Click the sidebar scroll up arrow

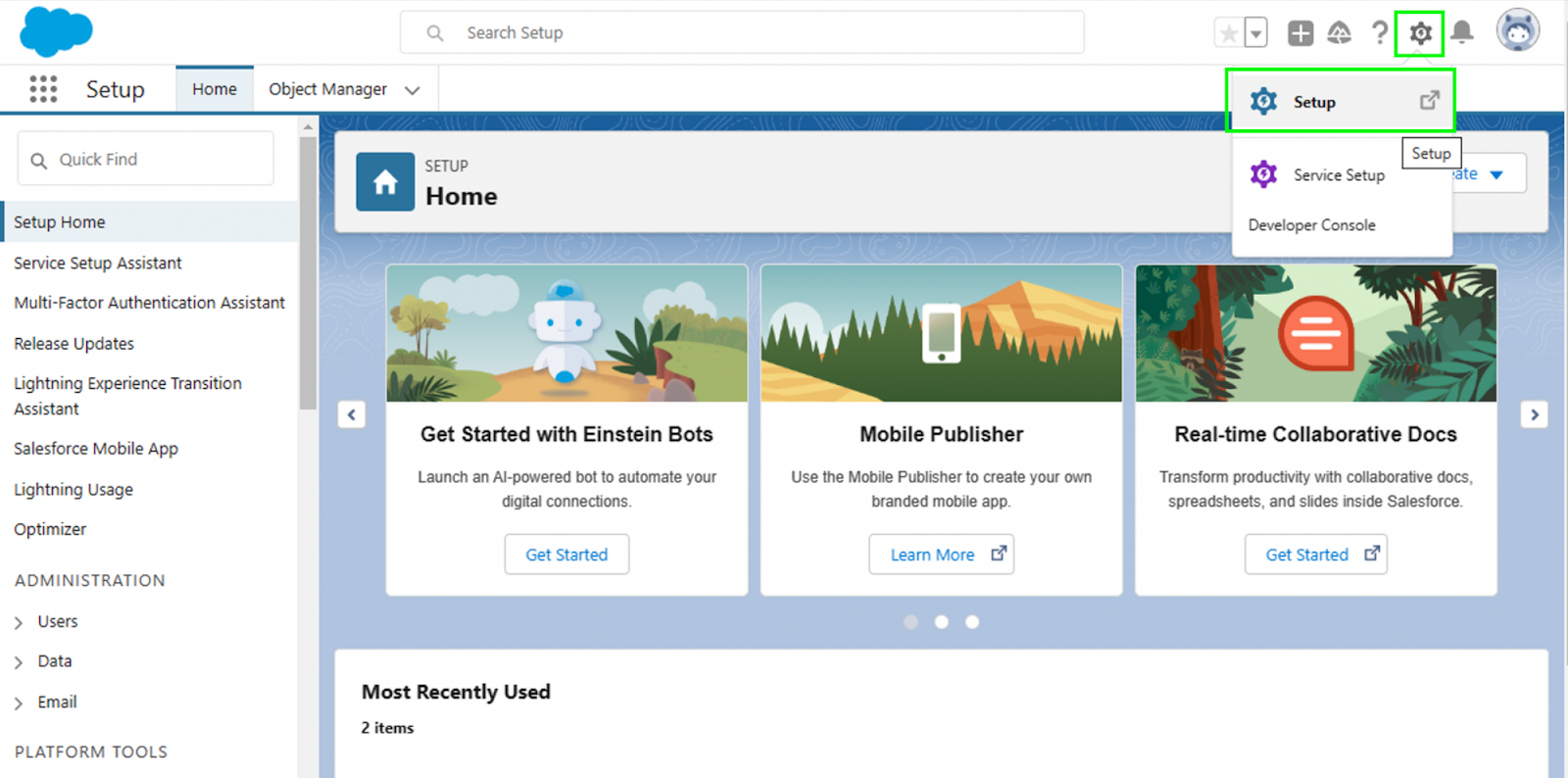click(308, 126)
